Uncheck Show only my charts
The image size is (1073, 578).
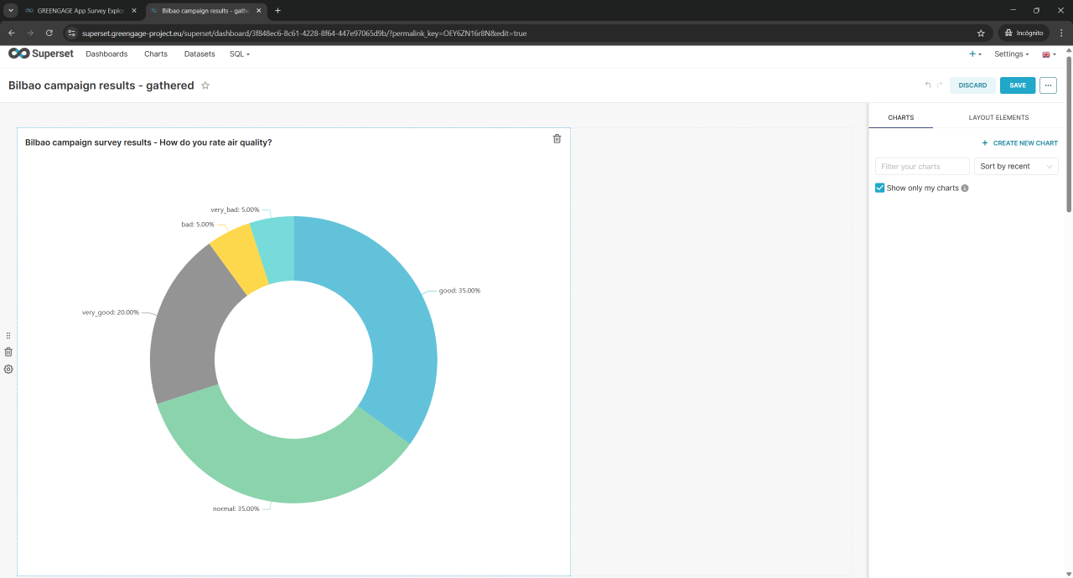click(880, 188)
